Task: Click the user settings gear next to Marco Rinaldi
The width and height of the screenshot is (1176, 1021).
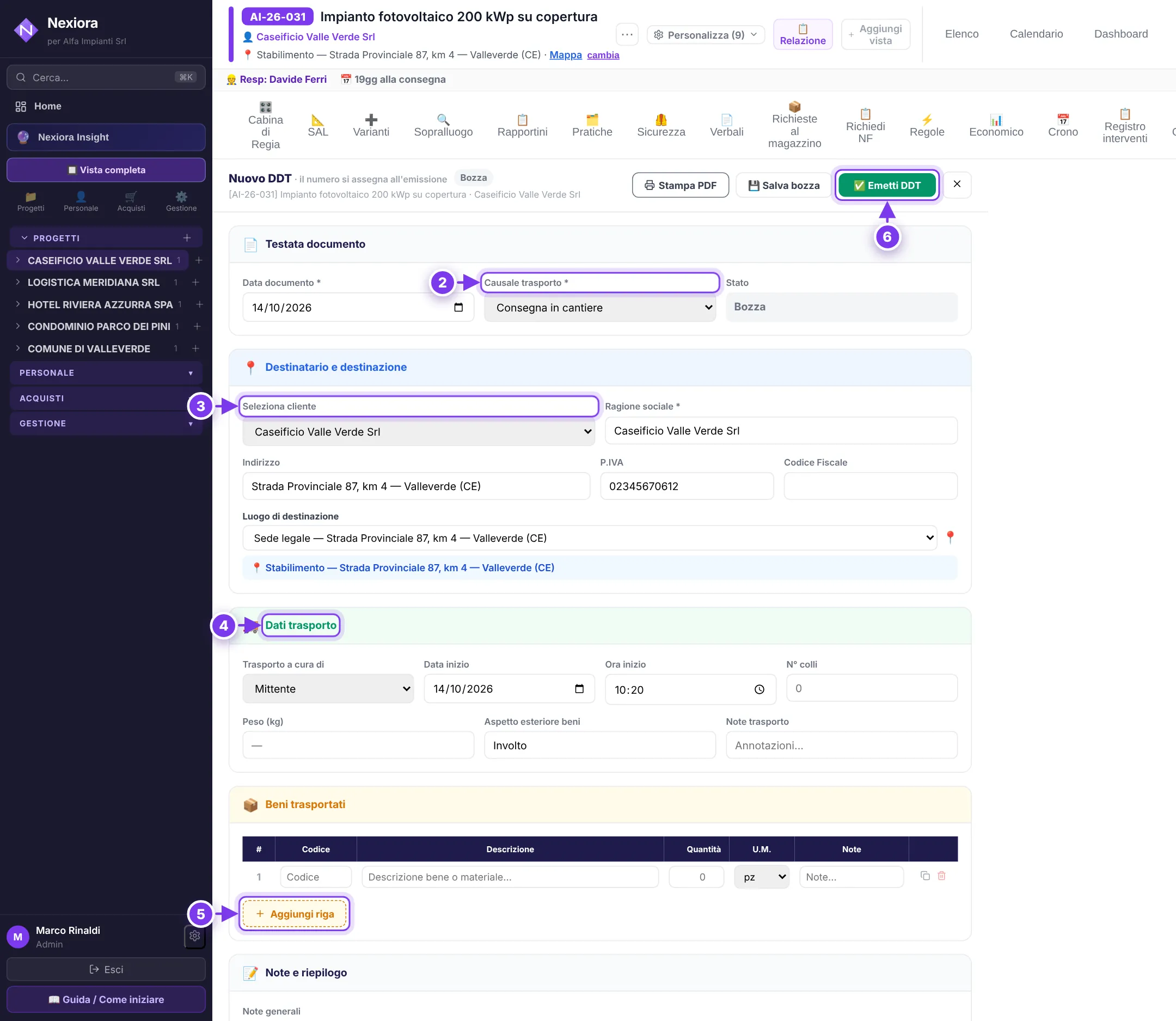Action: pos(195,936)
